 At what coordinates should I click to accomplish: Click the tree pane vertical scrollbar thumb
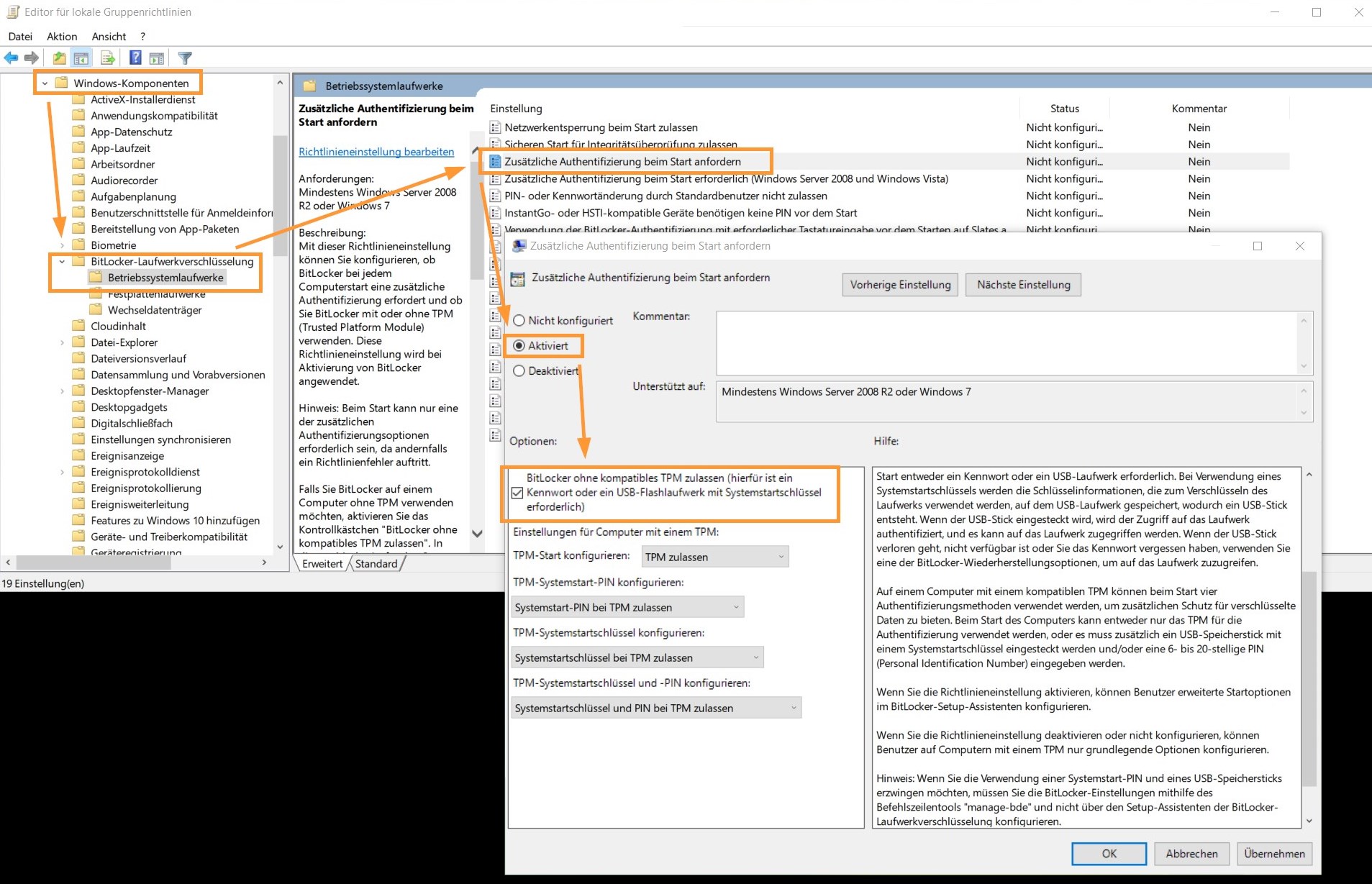(280, 196)
